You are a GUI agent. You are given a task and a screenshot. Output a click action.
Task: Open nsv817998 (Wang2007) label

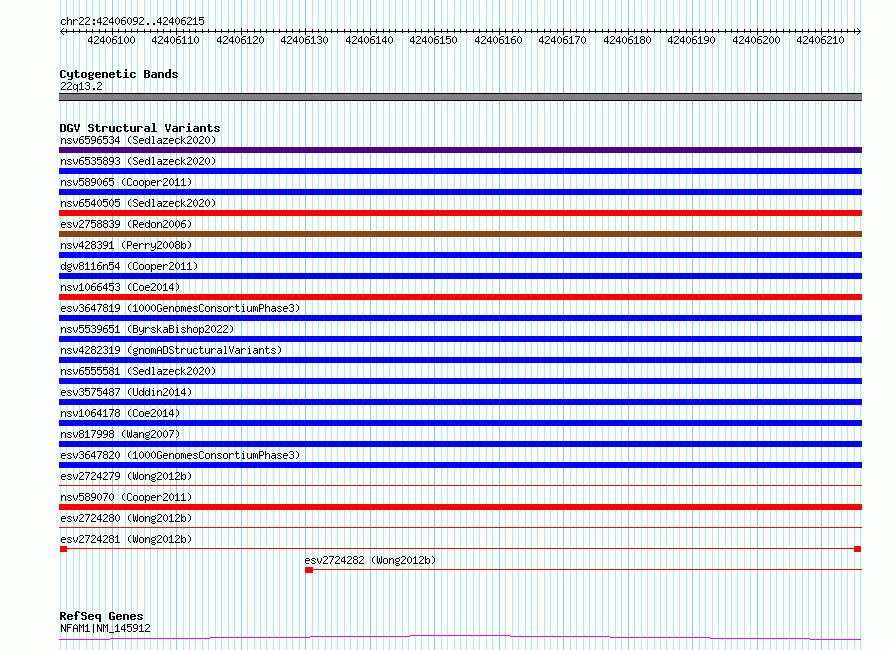click(120, 434)
